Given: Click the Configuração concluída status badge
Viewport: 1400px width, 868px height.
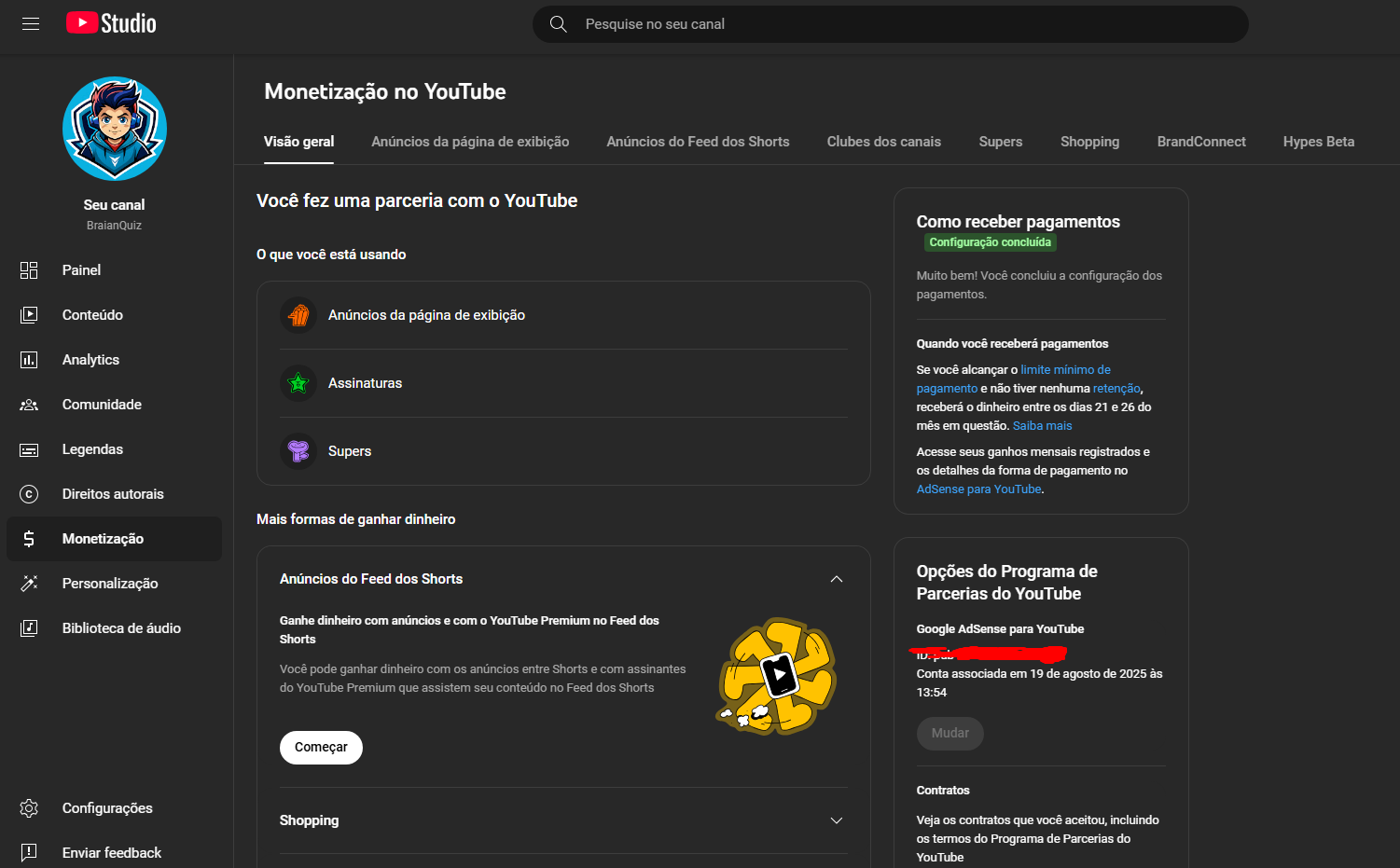Looking at the screenshot, I should 991,242.
